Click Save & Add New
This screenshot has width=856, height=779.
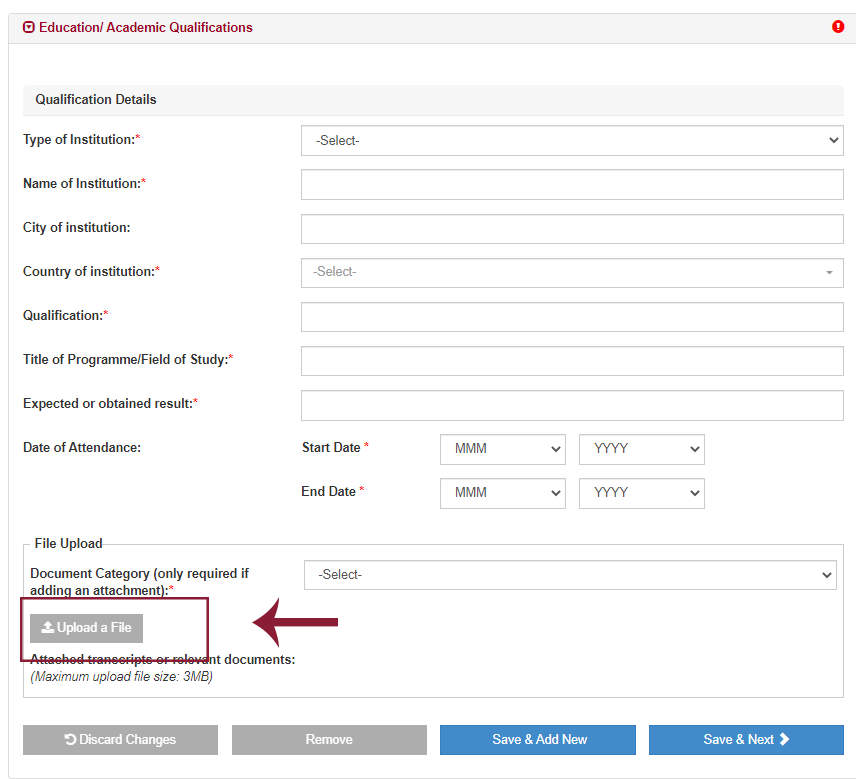538,740
